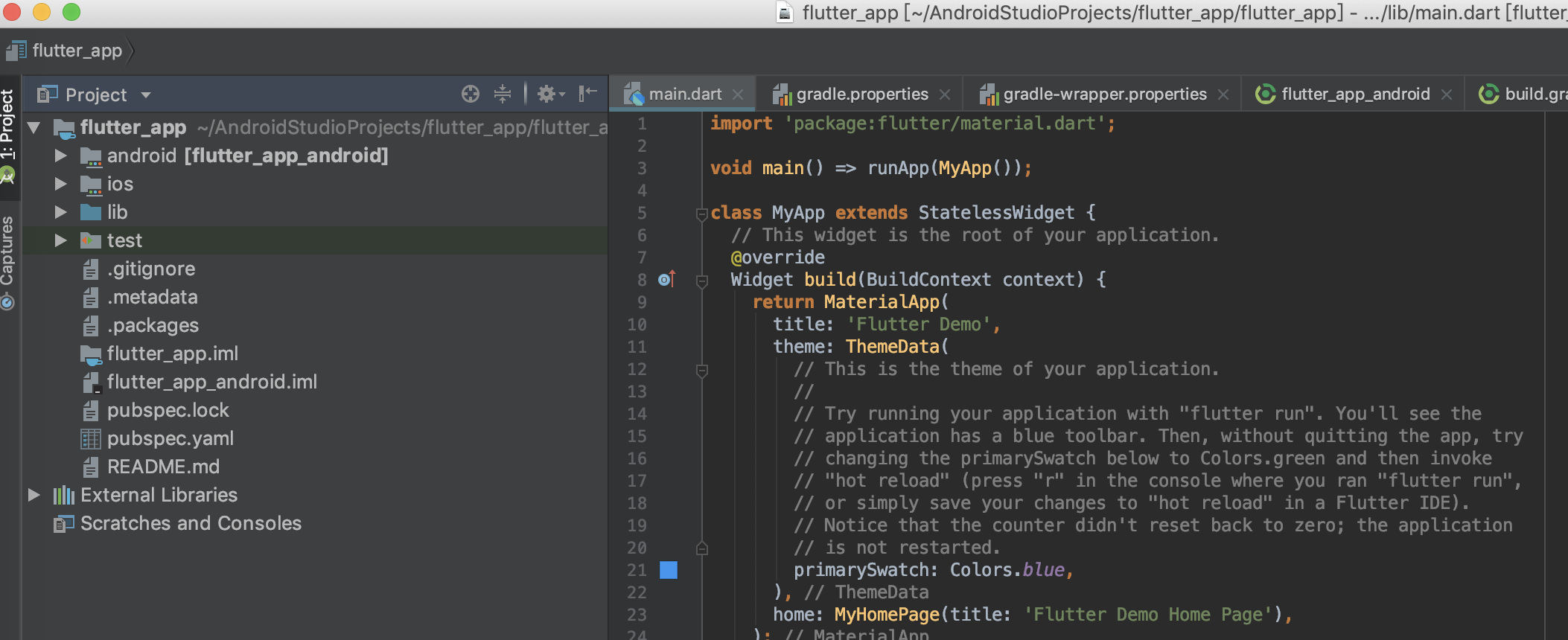The width and height of the screenshot is (1568, 640).
Task: Click the test folder icon
Action: [91, 241]
